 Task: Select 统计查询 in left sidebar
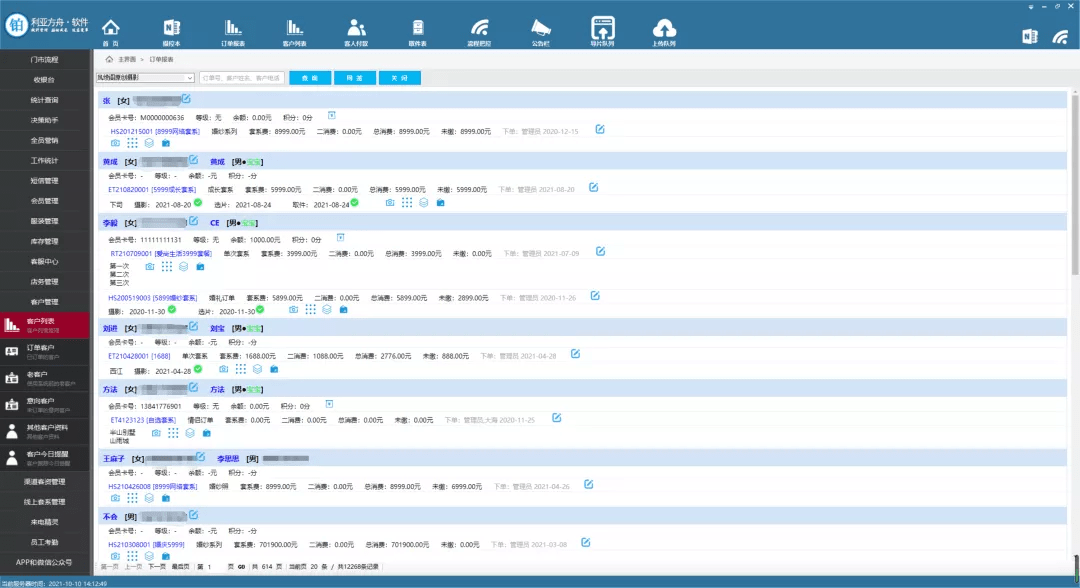pos(45,100)
